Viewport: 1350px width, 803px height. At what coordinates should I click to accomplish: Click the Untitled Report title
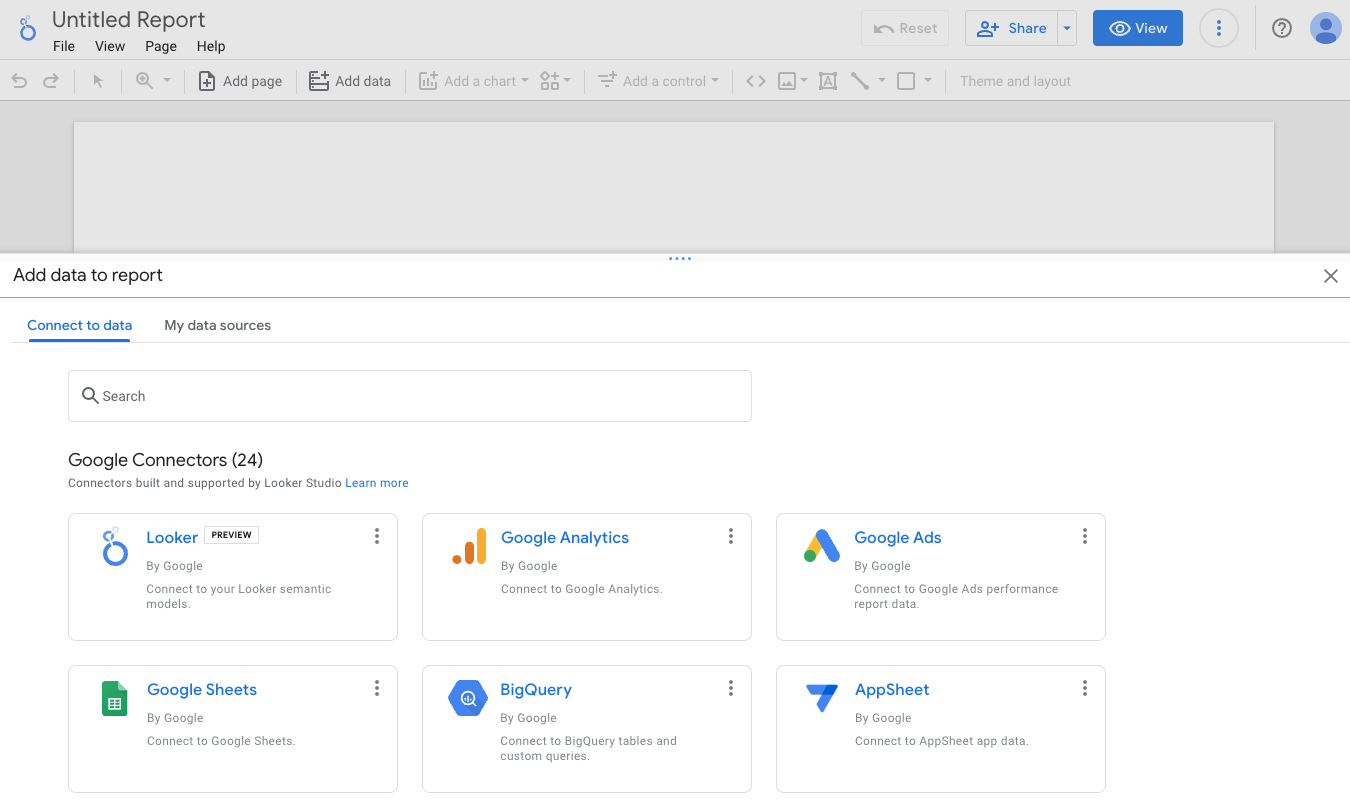pyautogui.click(x=129, y=19)
